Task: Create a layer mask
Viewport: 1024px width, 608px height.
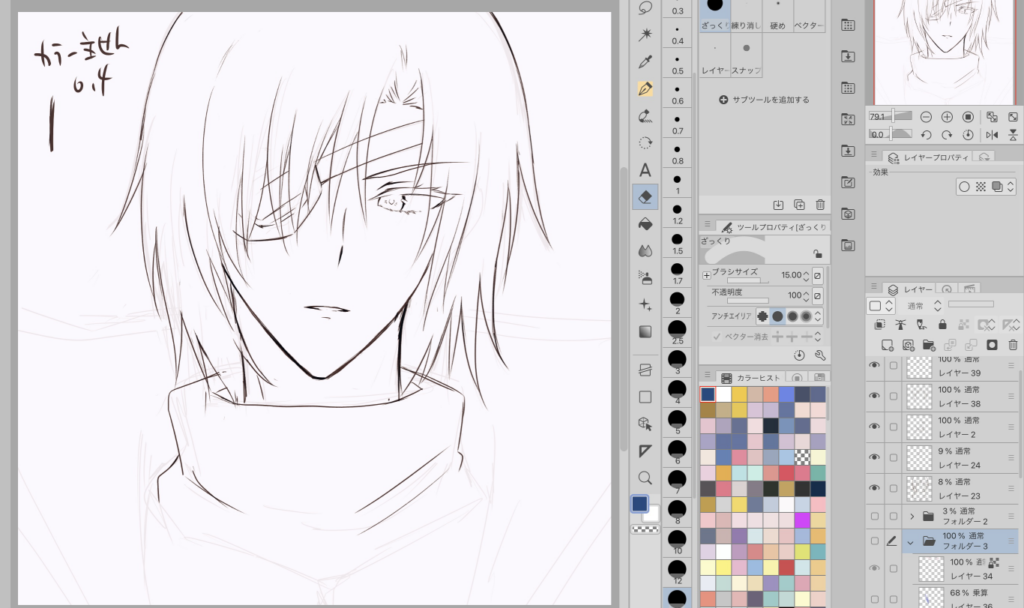Action: (x=992, y=345)
